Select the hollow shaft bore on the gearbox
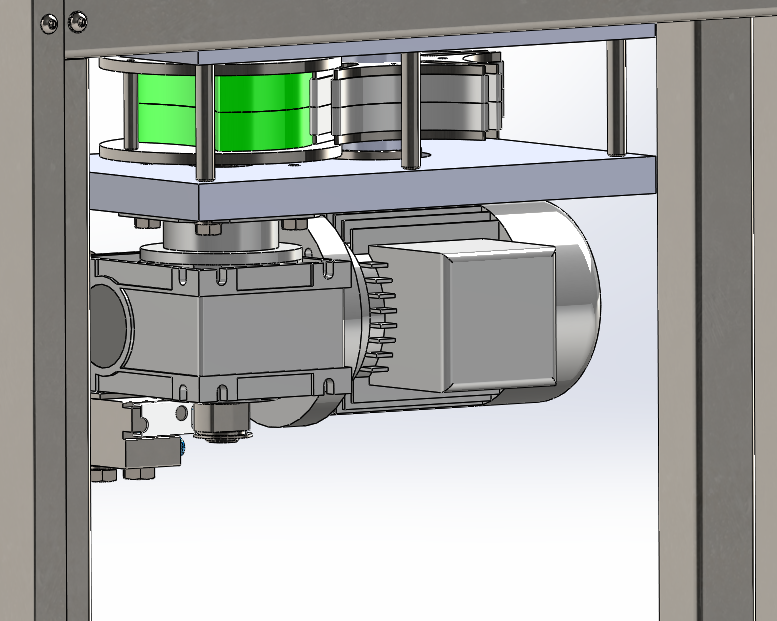The image size is (777, 621). (108, 326)
